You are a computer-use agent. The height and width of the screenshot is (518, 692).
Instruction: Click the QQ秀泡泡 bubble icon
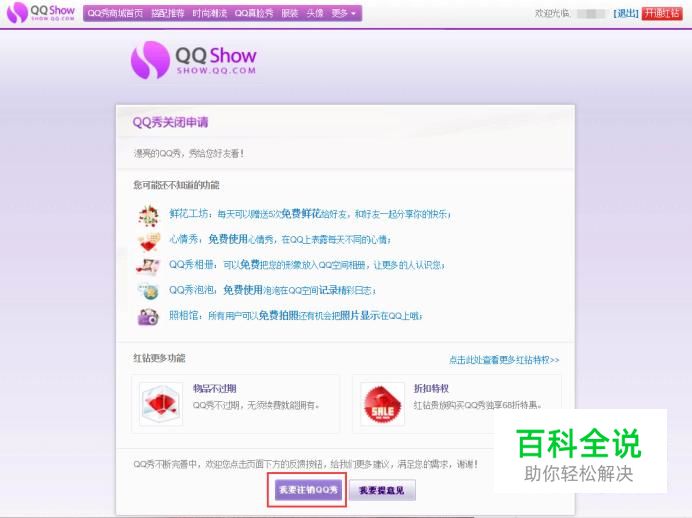(148, 291)
